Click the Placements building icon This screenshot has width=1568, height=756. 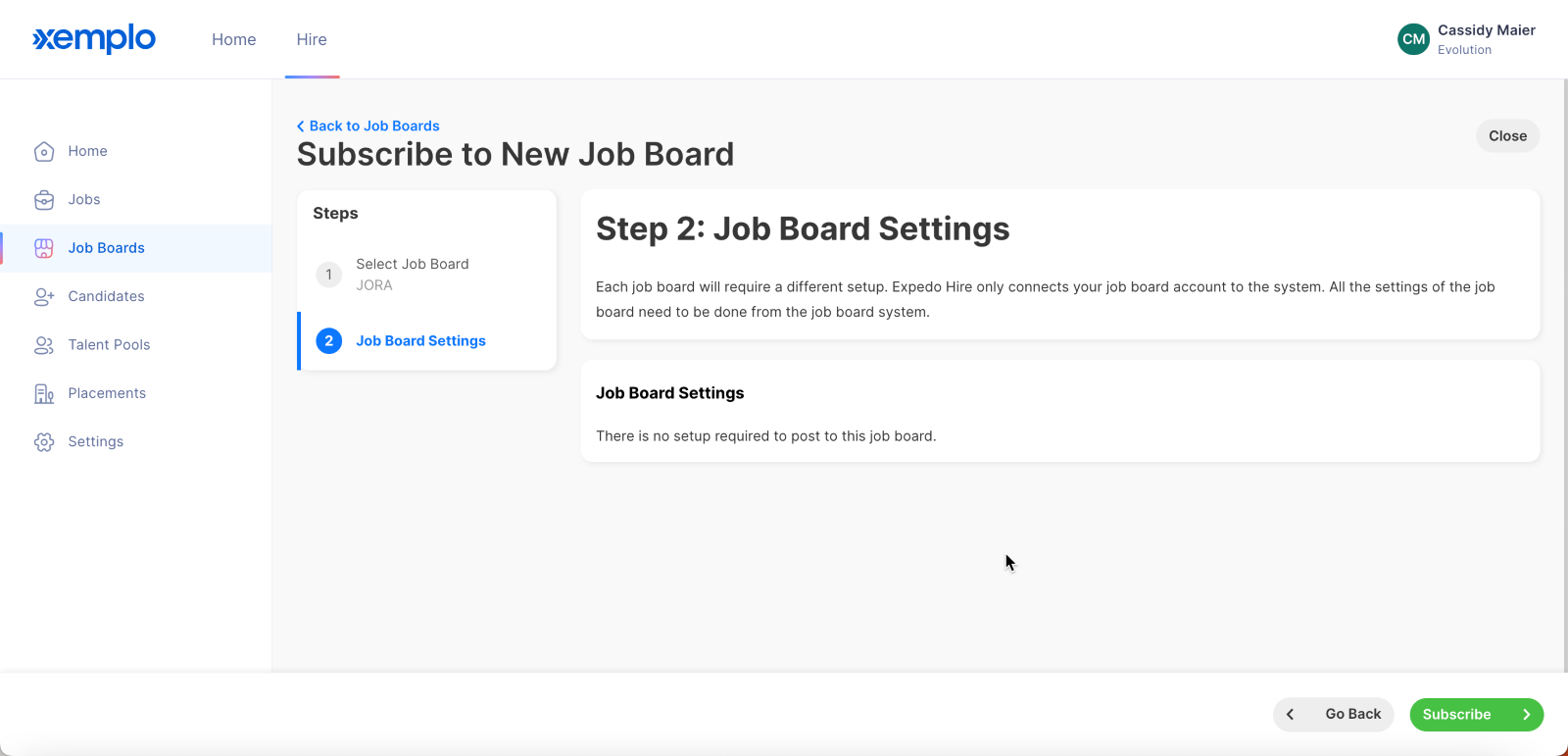(x=44, y=393)
